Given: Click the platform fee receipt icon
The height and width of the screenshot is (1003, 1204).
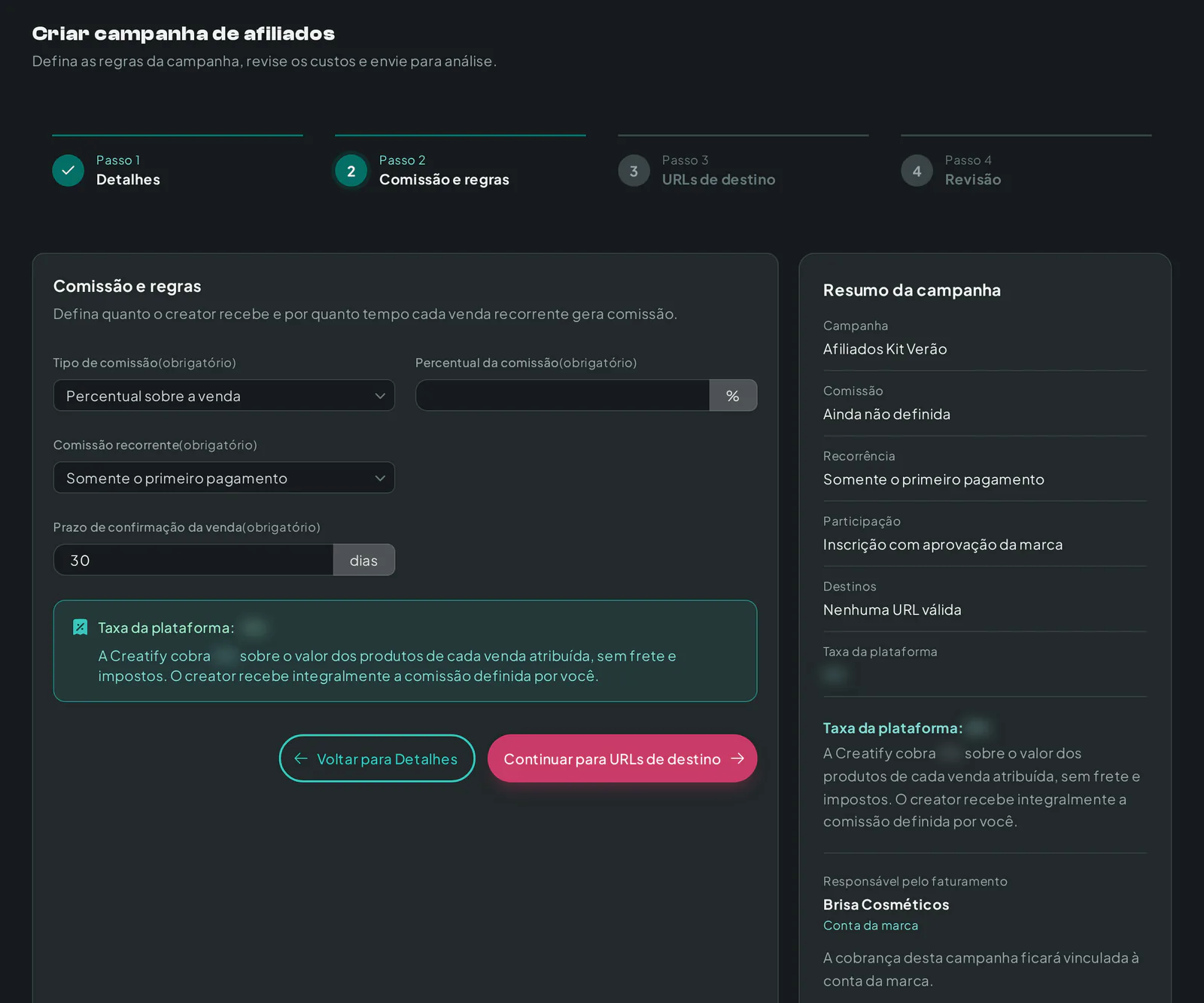Looking at the screenshot, I should 80,628.
